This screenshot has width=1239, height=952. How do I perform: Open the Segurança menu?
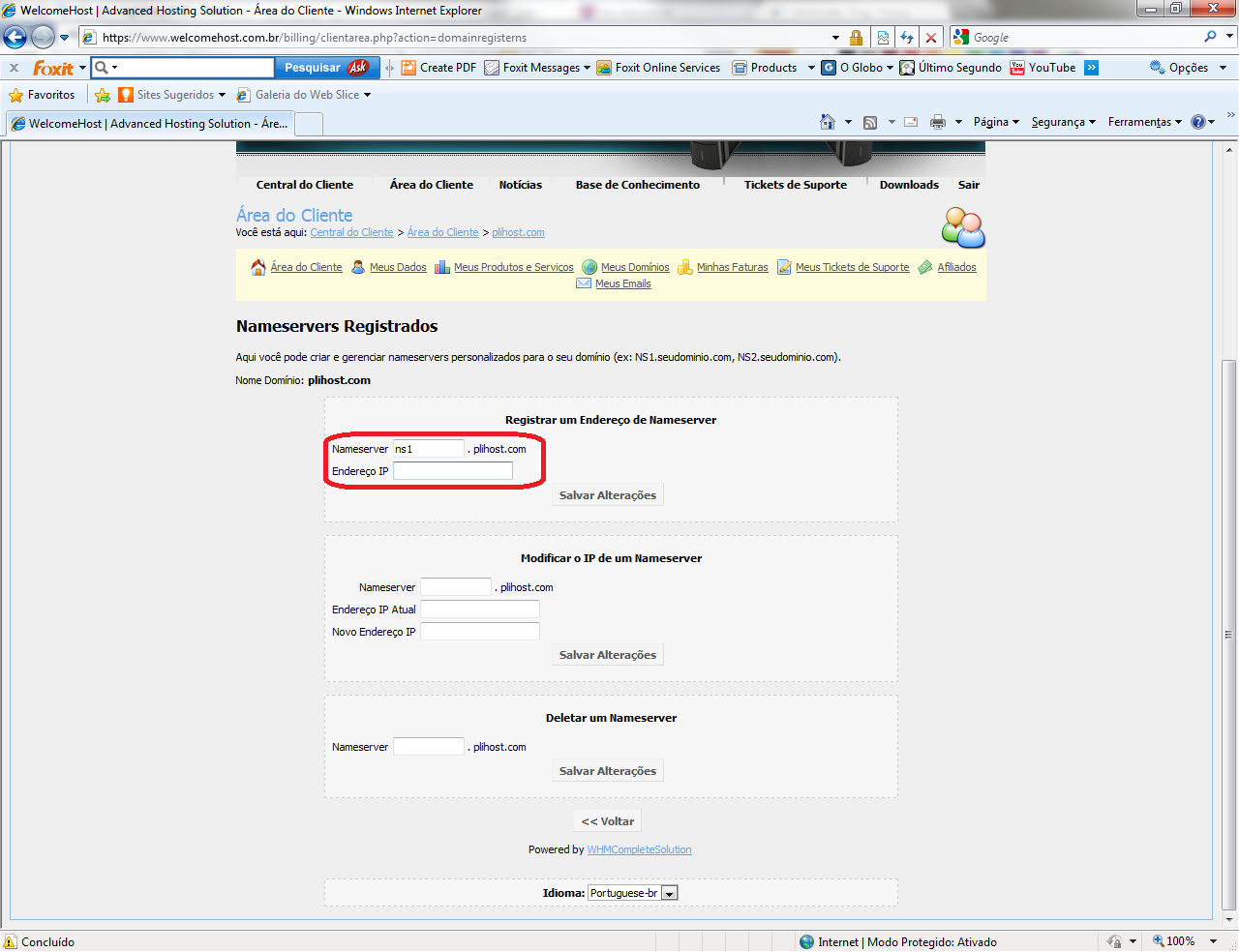(1063, 122)
